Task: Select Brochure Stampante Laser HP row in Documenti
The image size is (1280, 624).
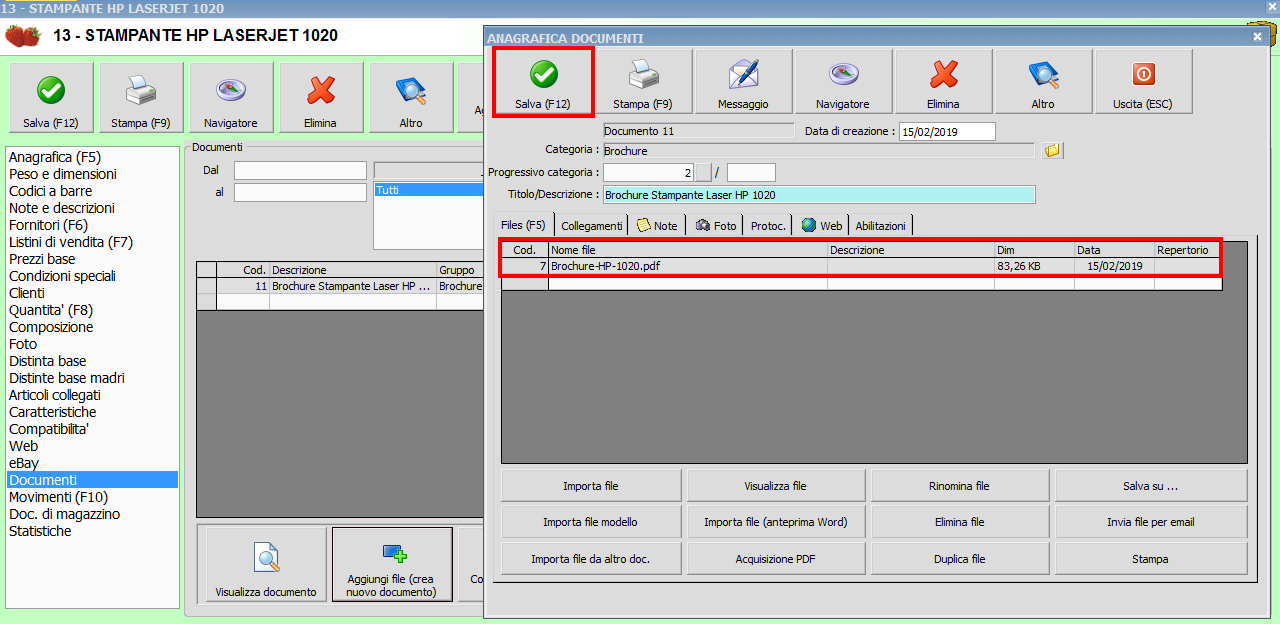Action: (340, 286)
